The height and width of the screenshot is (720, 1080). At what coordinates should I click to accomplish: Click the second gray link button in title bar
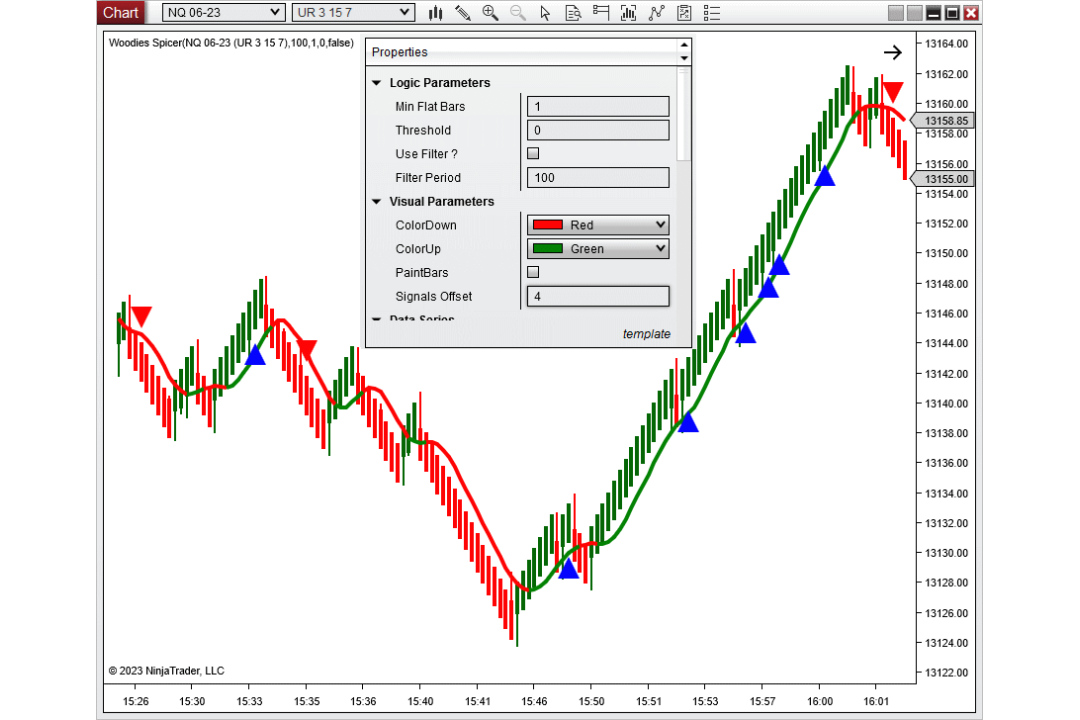pos(915,13)
